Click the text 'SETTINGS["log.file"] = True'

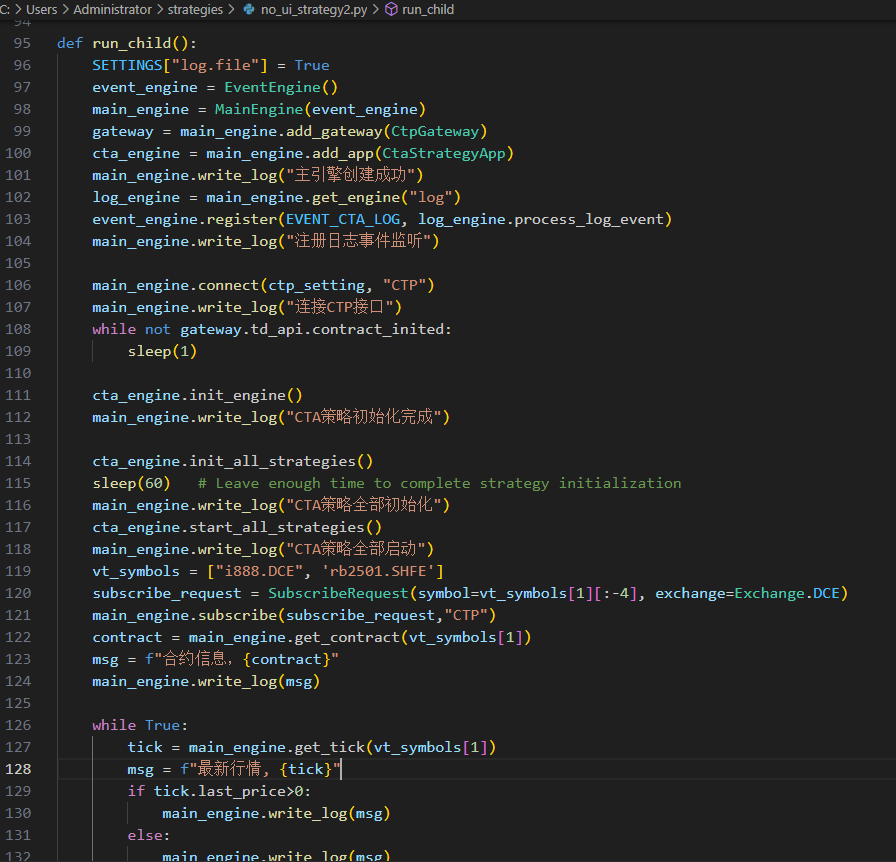(x=211, y=65)
